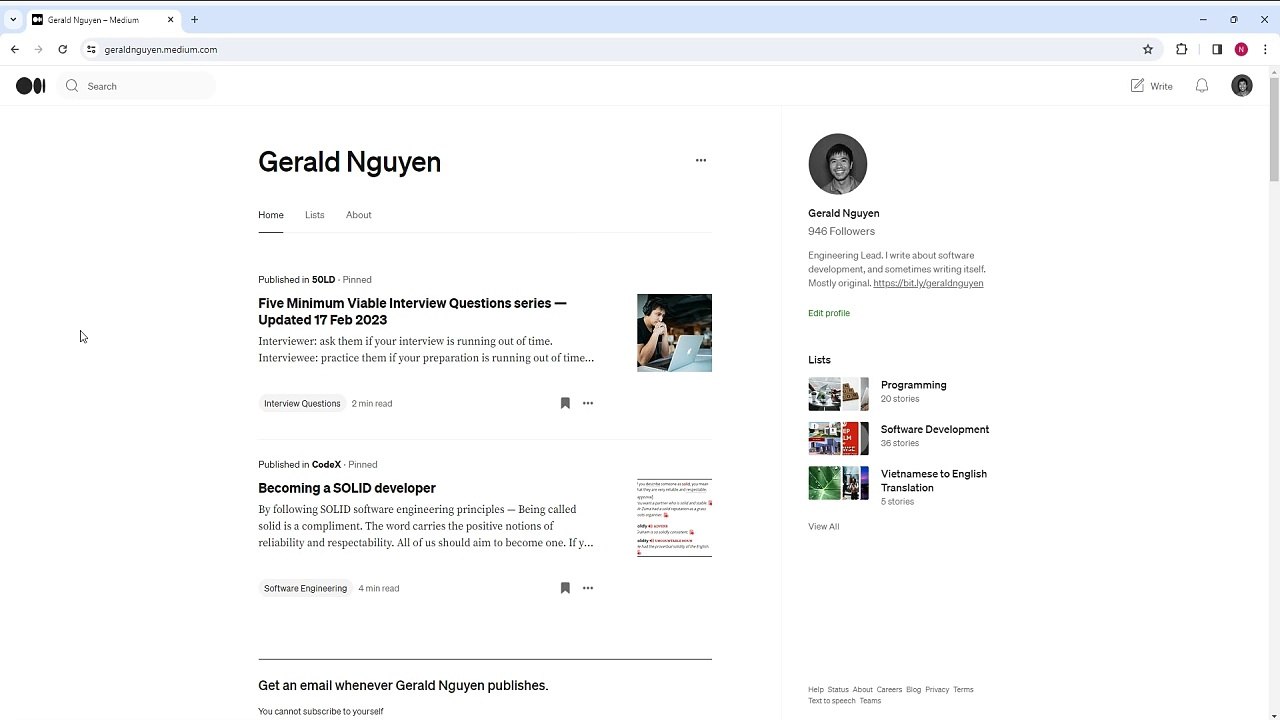The width and height of the screenshot is (1280, 720).
Task: Open the Terms footer link
Action: pos(963,690)
